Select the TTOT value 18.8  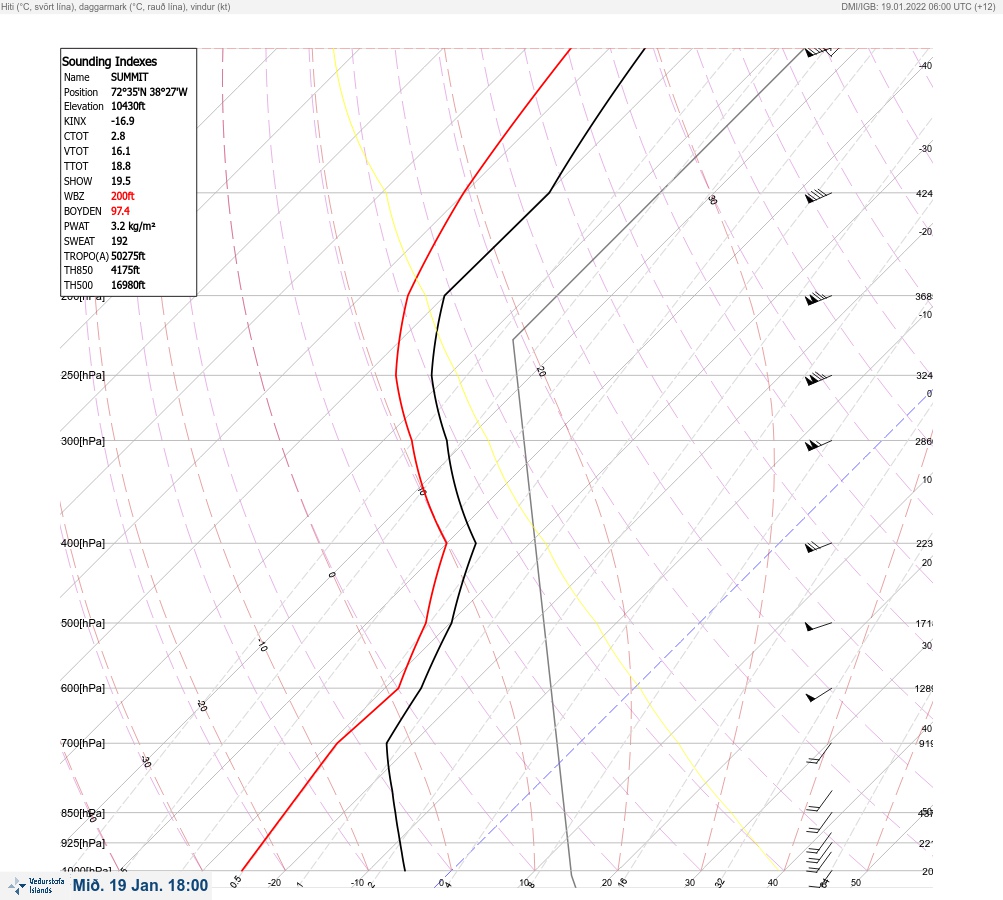click(x=120, y=166)
